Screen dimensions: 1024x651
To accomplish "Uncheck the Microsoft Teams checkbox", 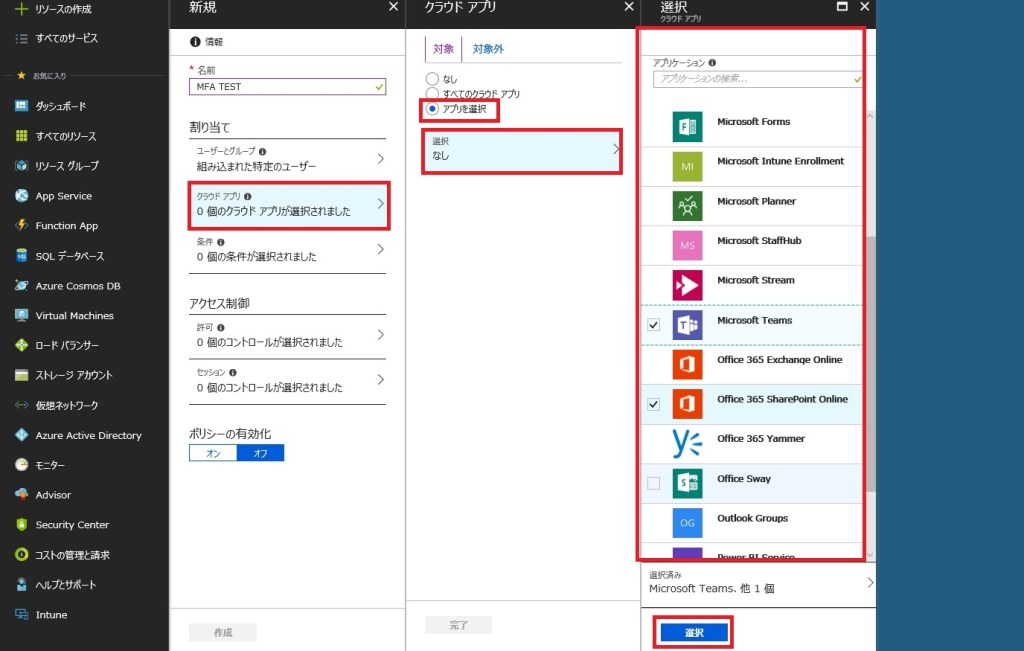I will [653, 325].
